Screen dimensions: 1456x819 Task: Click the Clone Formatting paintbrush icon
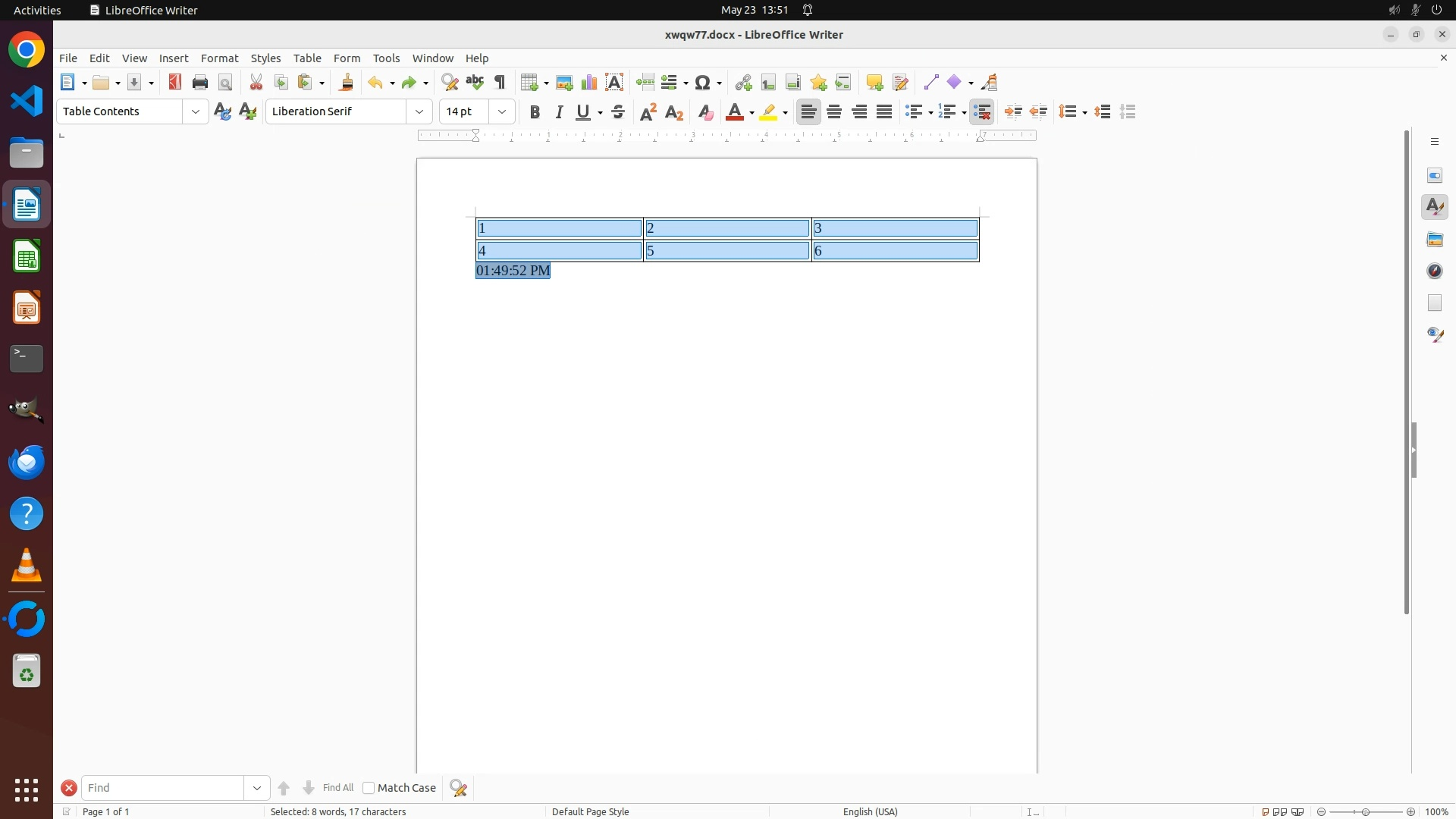pos(347,83)
